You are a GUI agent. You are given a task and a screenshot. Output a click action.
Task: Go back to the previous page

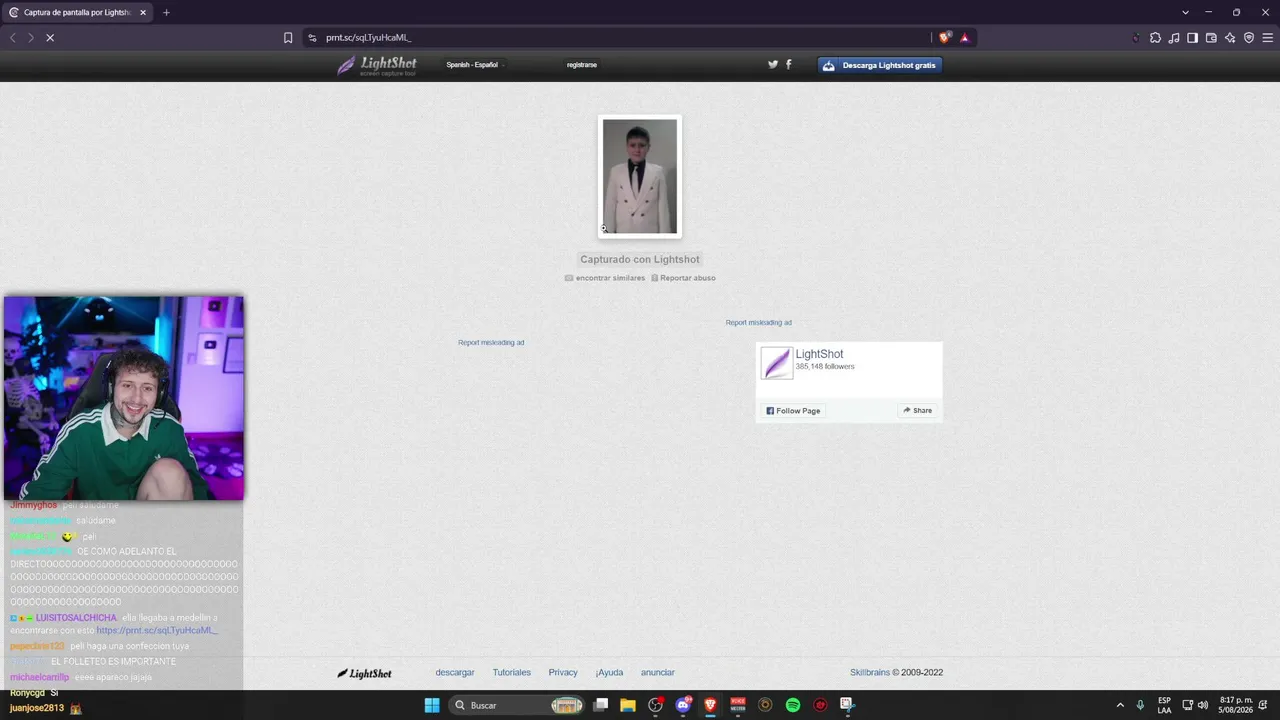click(13, 38)
